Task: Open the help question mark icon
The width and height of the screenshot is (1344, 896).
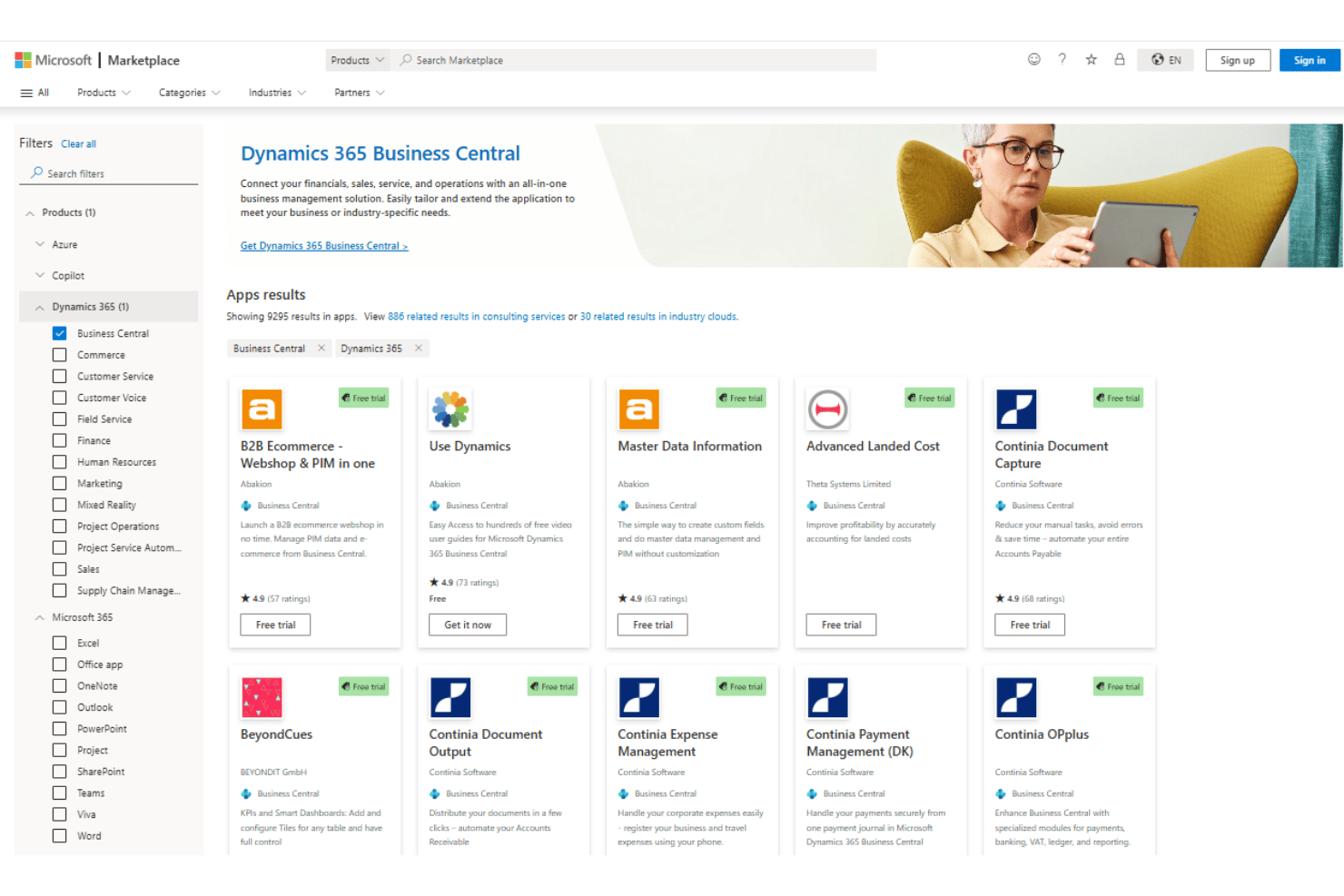Action: pyautogui.click(x=1062, y=60)
